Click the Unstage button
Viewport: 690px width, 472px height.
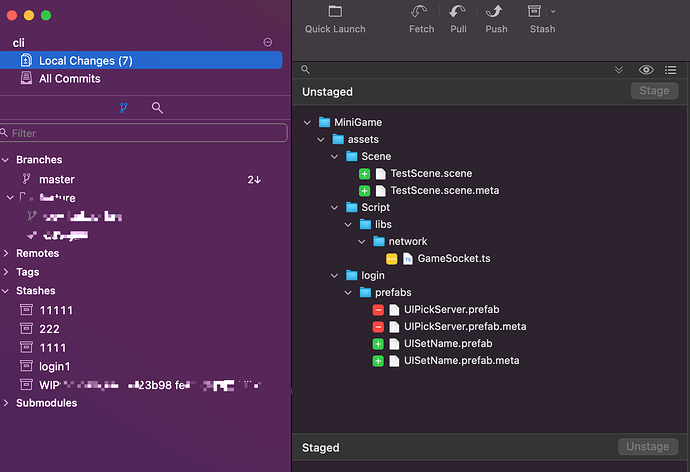click(x=648, y=447)
